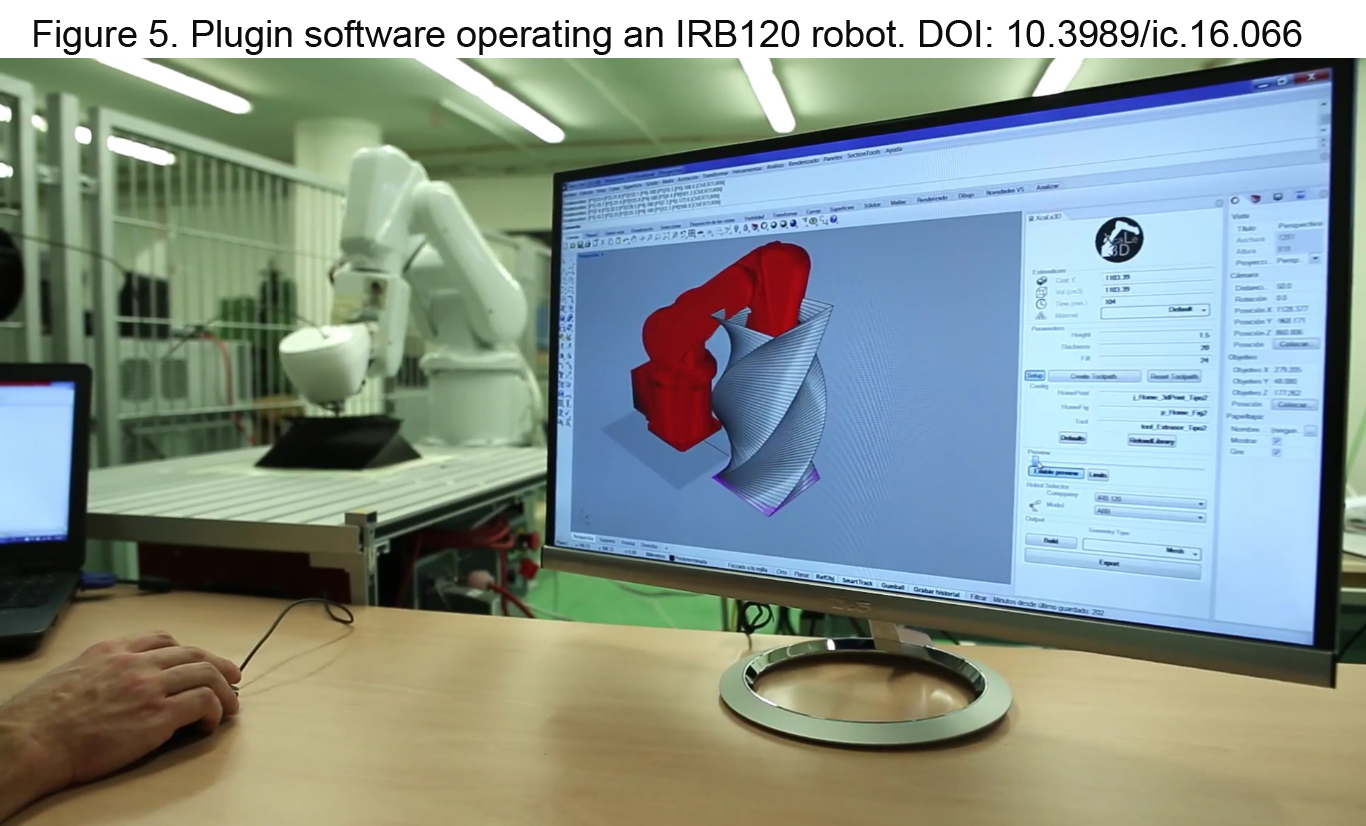The width and height of the screenshot is (1366, 826).
Task: Toggle Grabar historial in the status bar
Action: (x=936, y=592)
